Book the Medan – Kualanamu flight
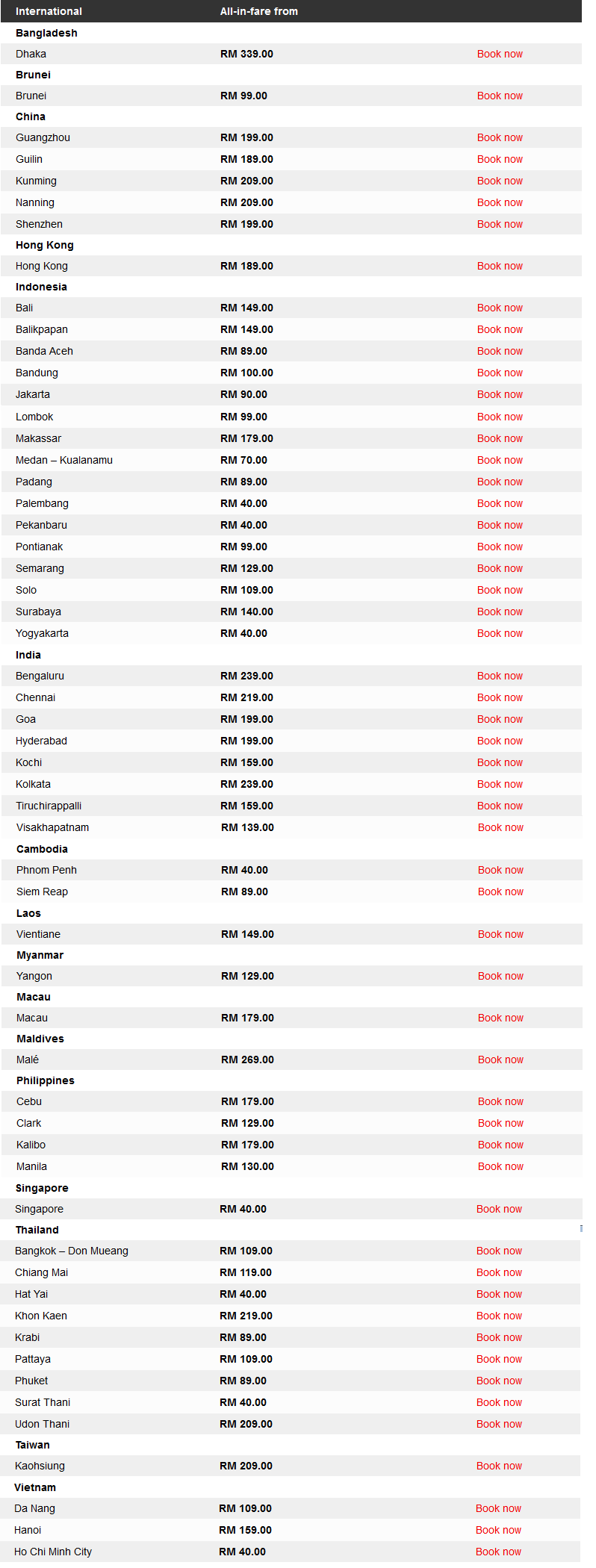 pyautogui.click(x=500, y=460)
